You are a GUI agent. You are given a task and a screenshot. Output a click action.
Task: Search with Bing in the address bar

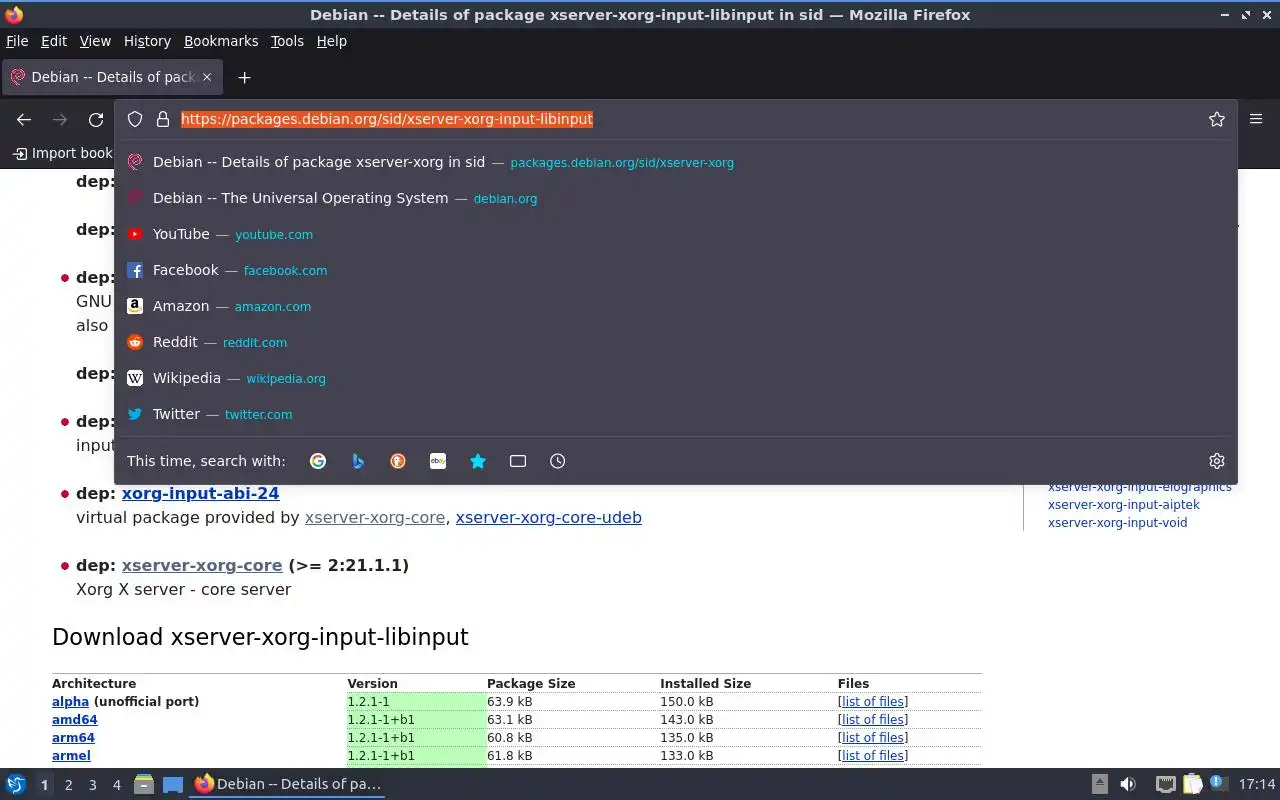358,461
